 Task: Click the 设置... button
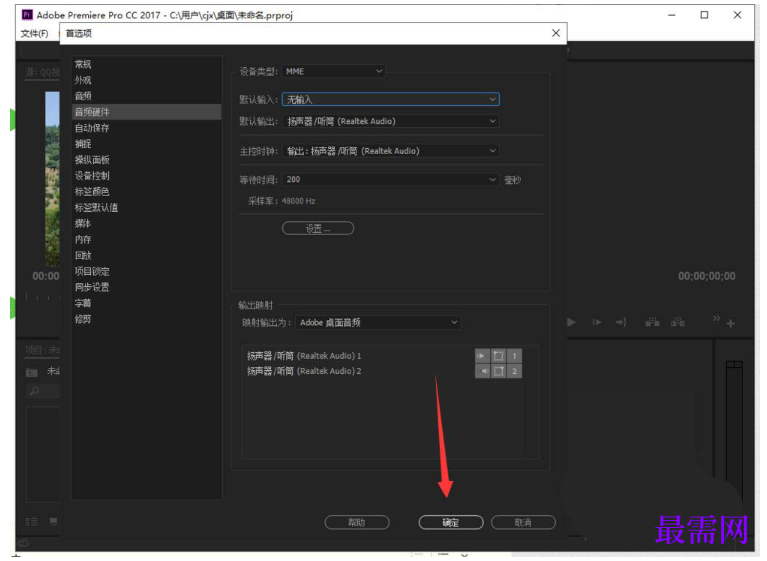pyautogui.click(x=318, y=228)
